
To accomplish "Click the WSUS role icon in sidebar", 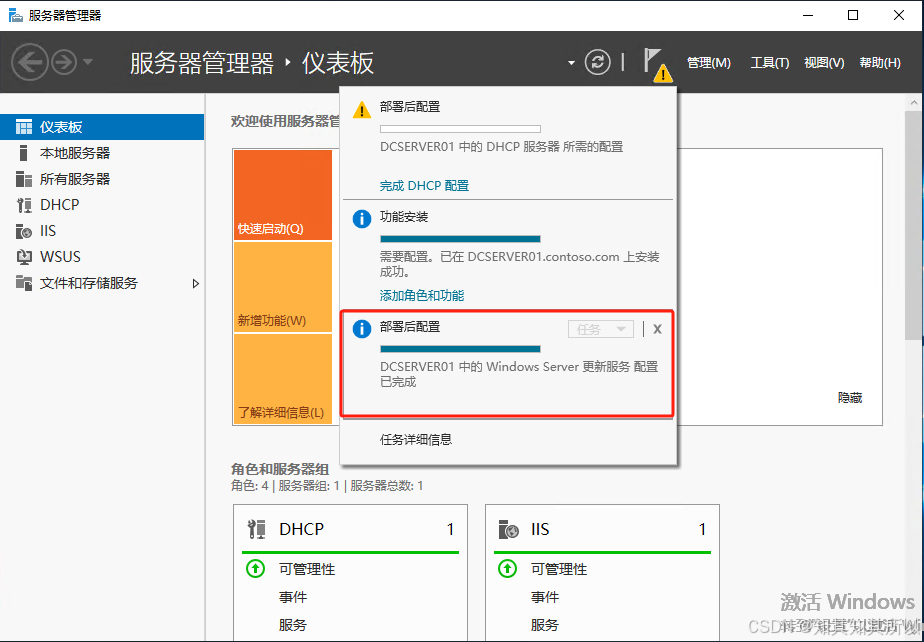I will point(24,256).
